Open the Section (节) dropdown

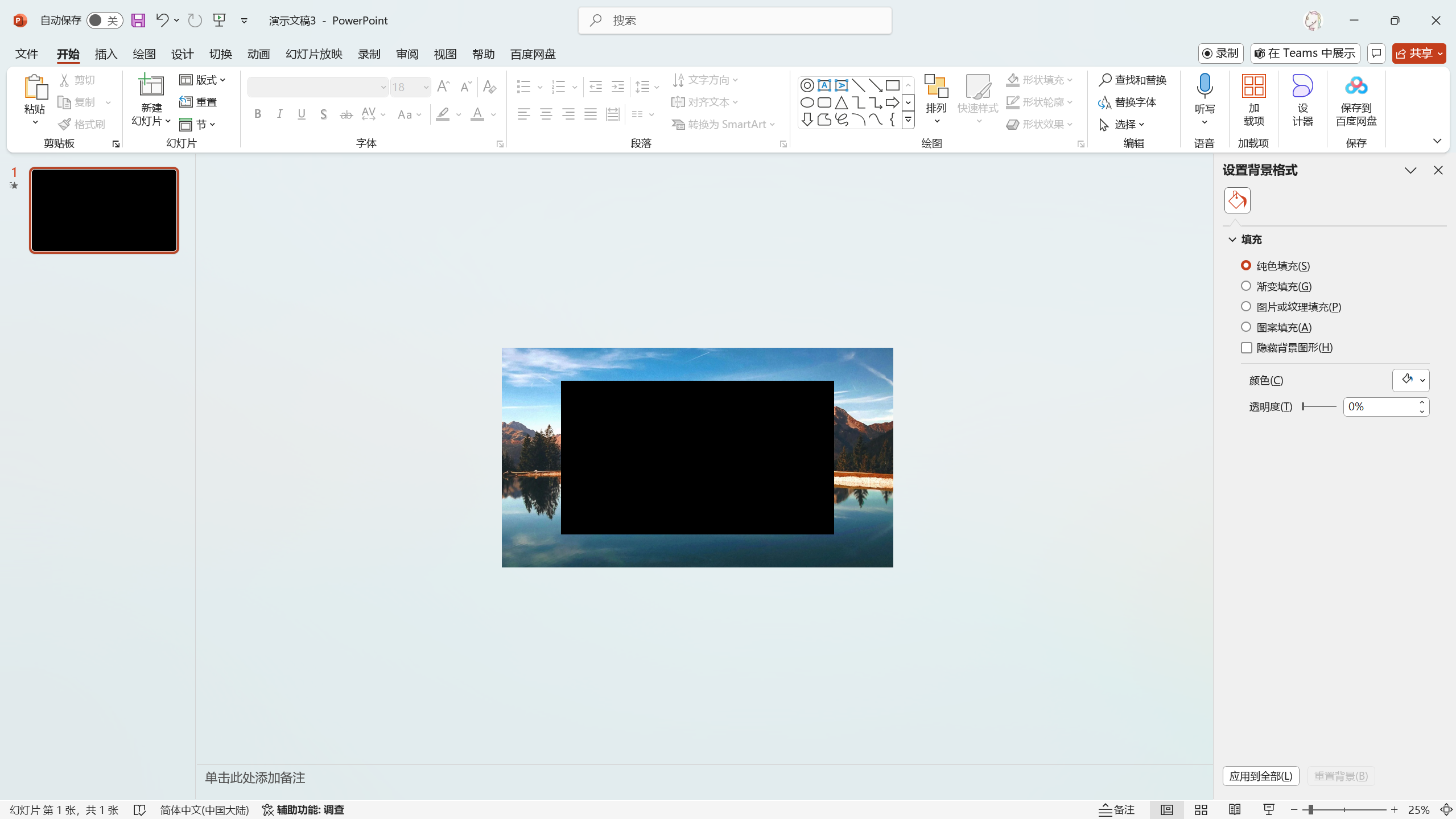(x=197, y=124)
